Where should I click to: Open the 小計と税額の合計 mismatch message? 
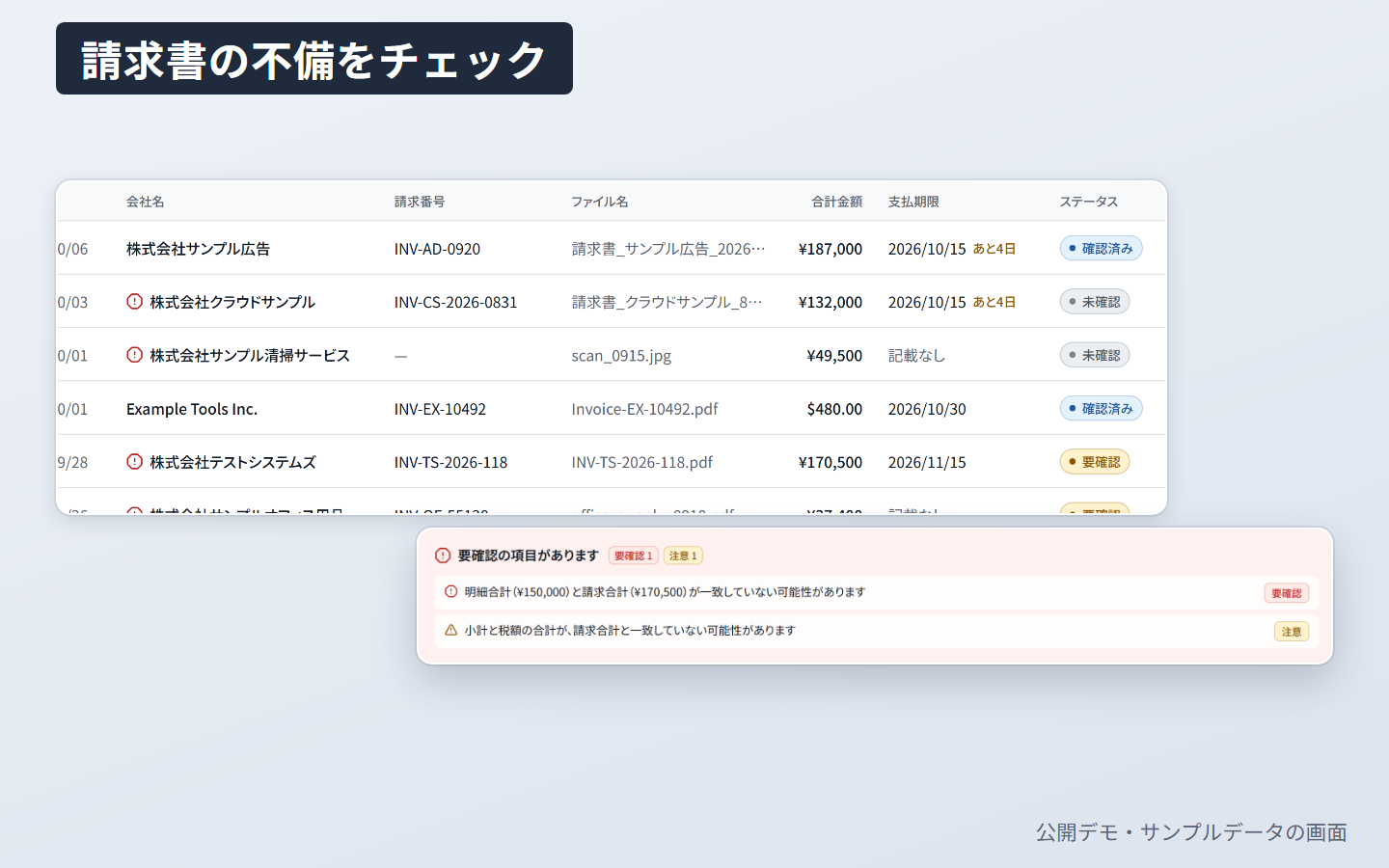tap(877, 631)
